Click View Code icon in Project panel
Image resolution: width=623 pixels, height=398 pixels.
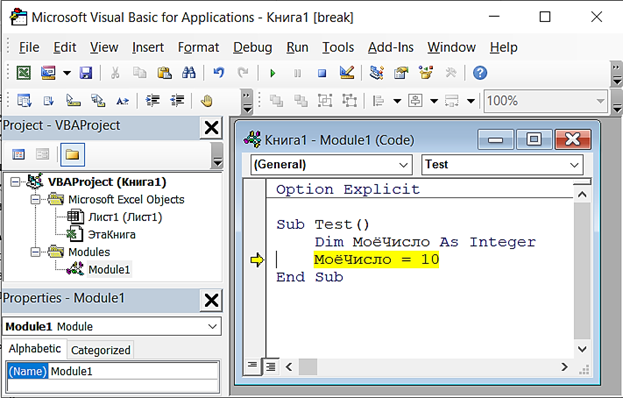click(x=18, y=154)
